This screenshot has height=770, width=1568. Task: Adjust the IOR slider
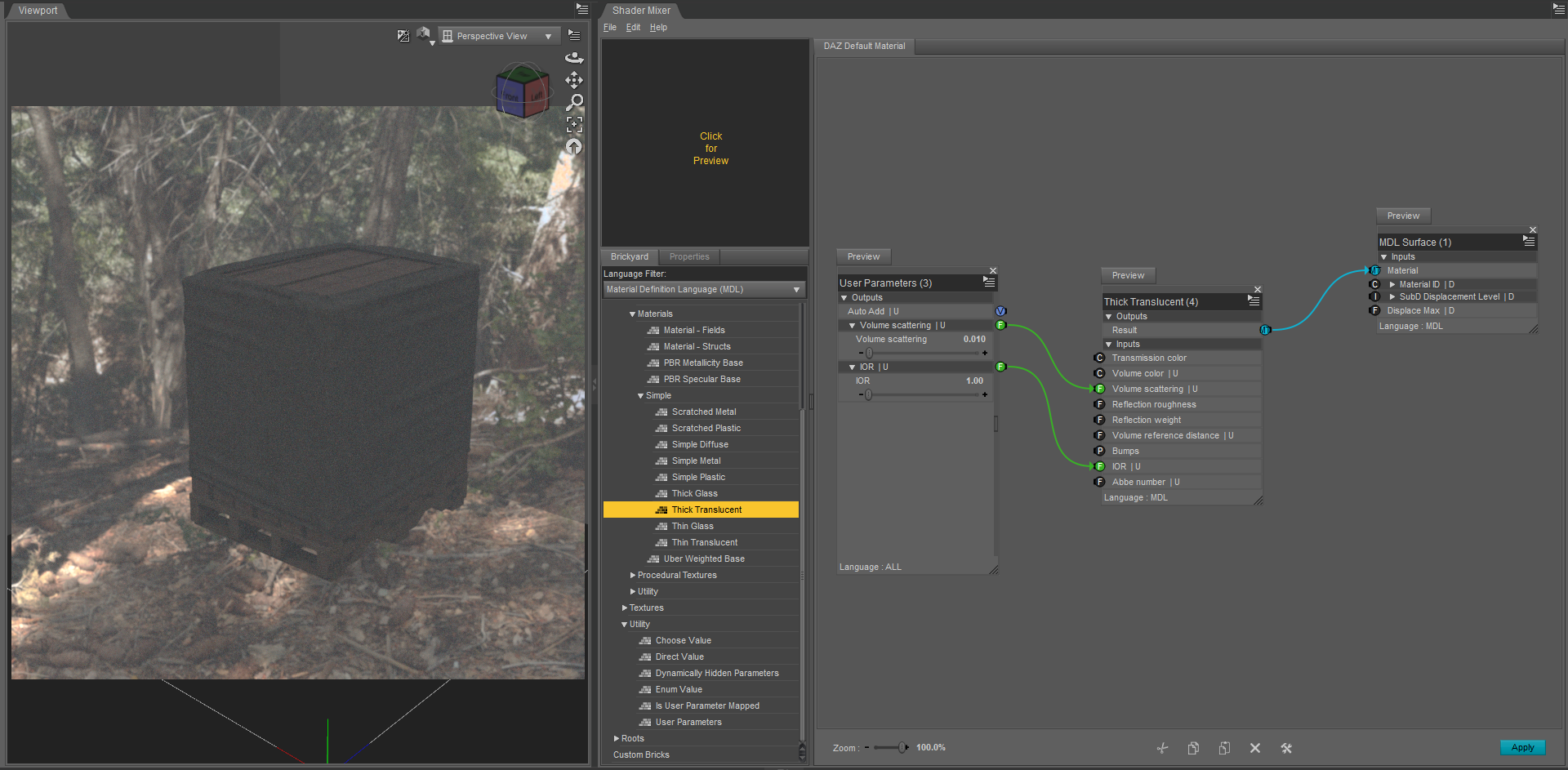[x=921, y=395]
